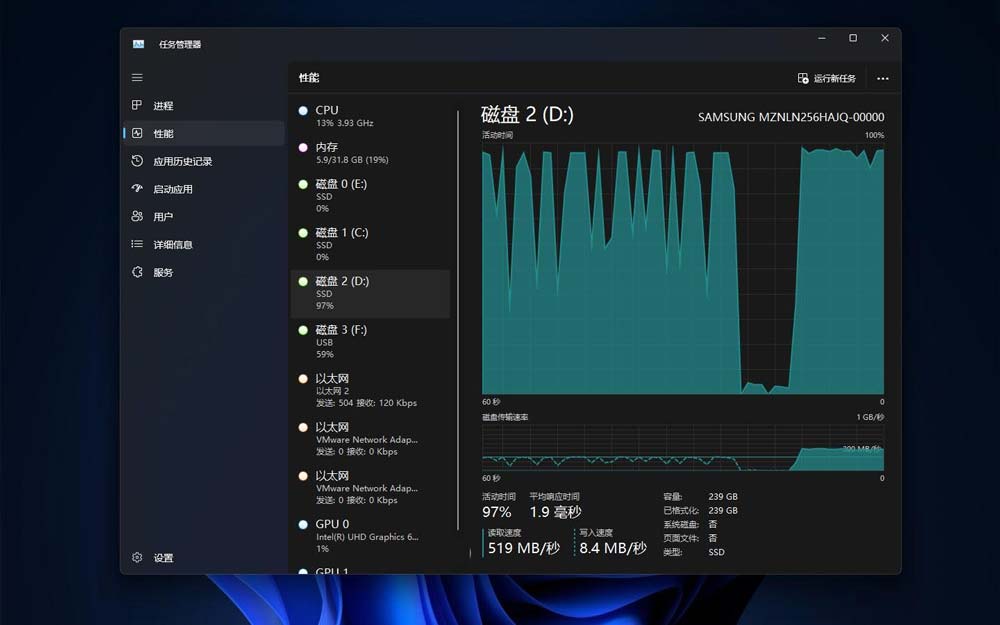Open the 用户 users icon
This screenshot has height=625, width=1000.
pyautogui.click(x=137, y=217)
